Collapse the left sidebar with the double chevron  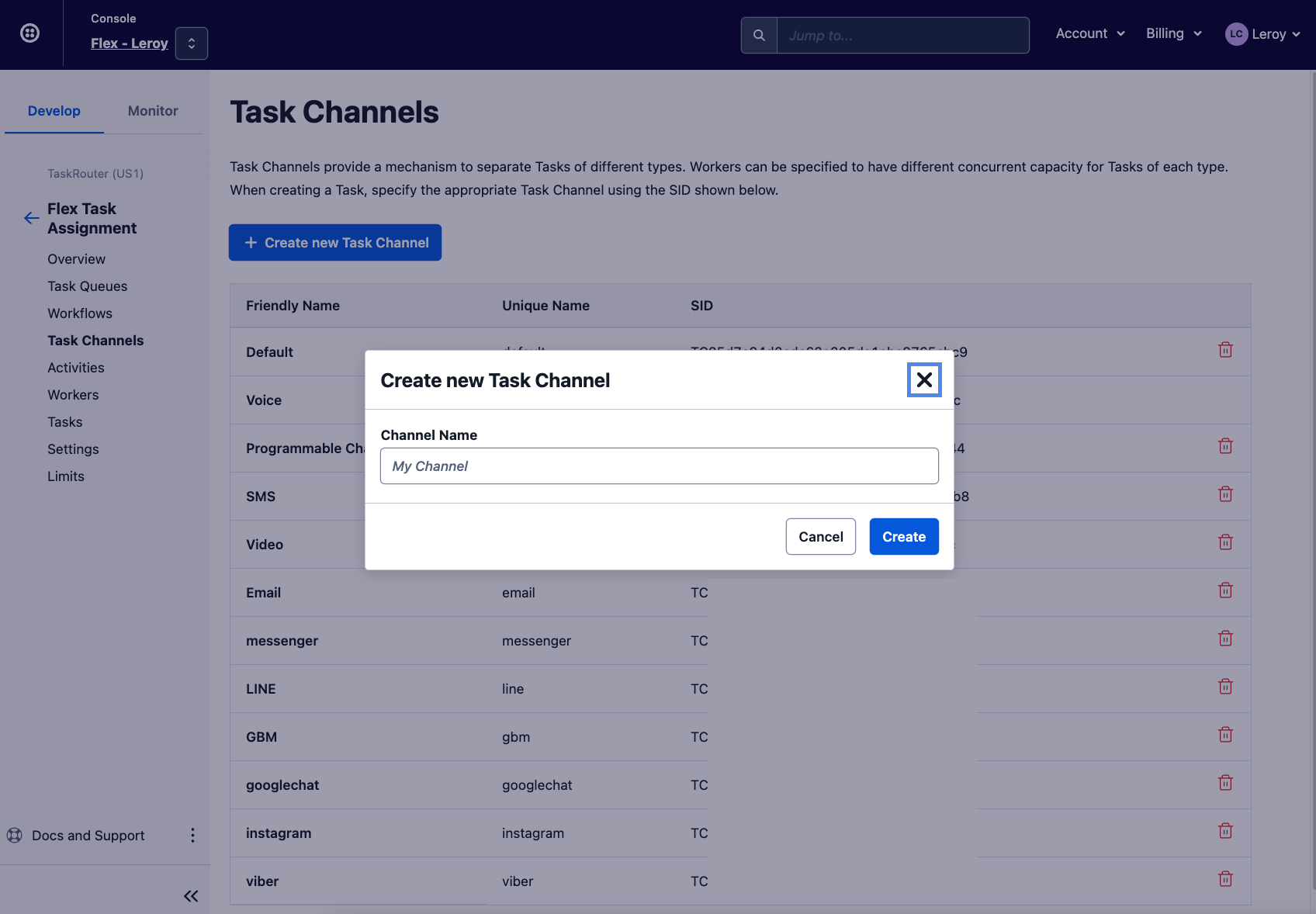click(x=191, y=896)
